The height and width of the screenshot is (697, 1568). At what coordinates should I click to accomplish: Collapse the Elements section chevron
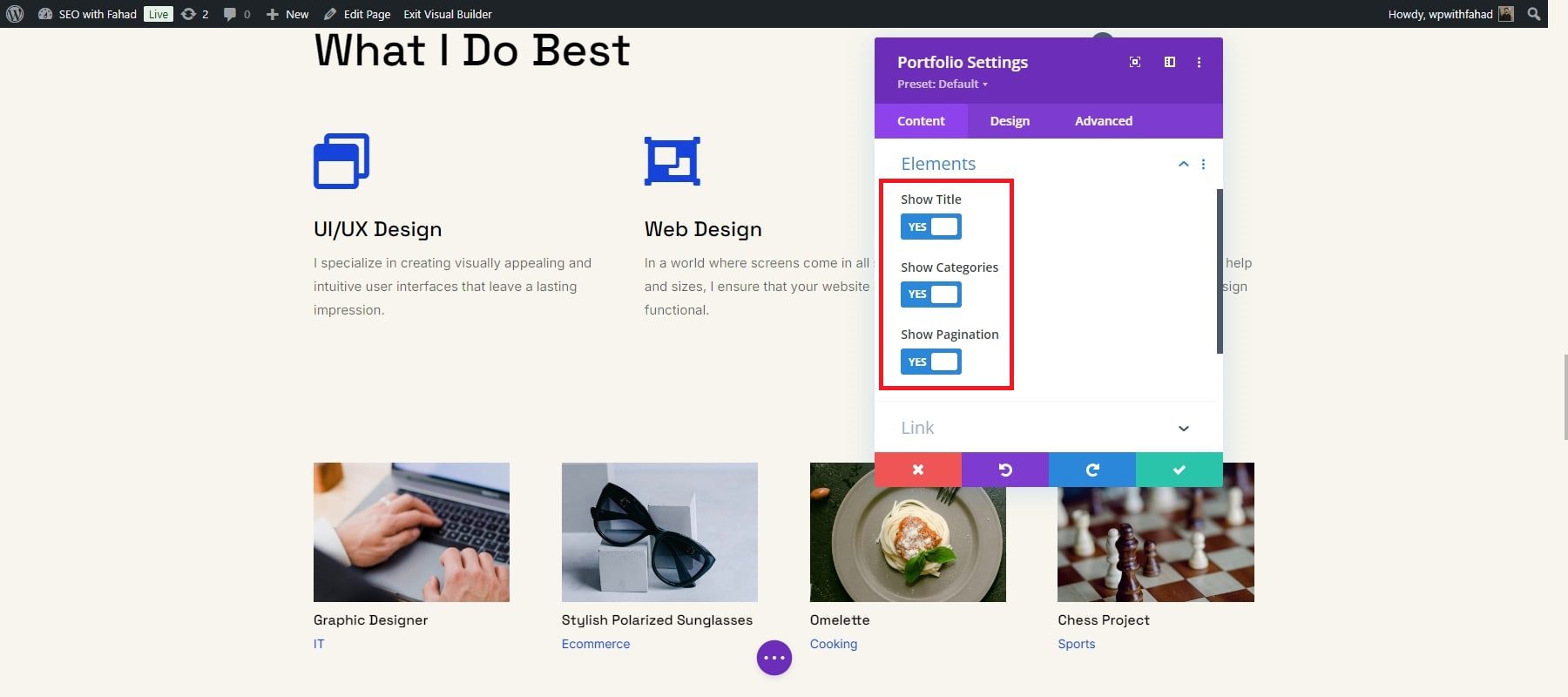[x=1183, y=164]
